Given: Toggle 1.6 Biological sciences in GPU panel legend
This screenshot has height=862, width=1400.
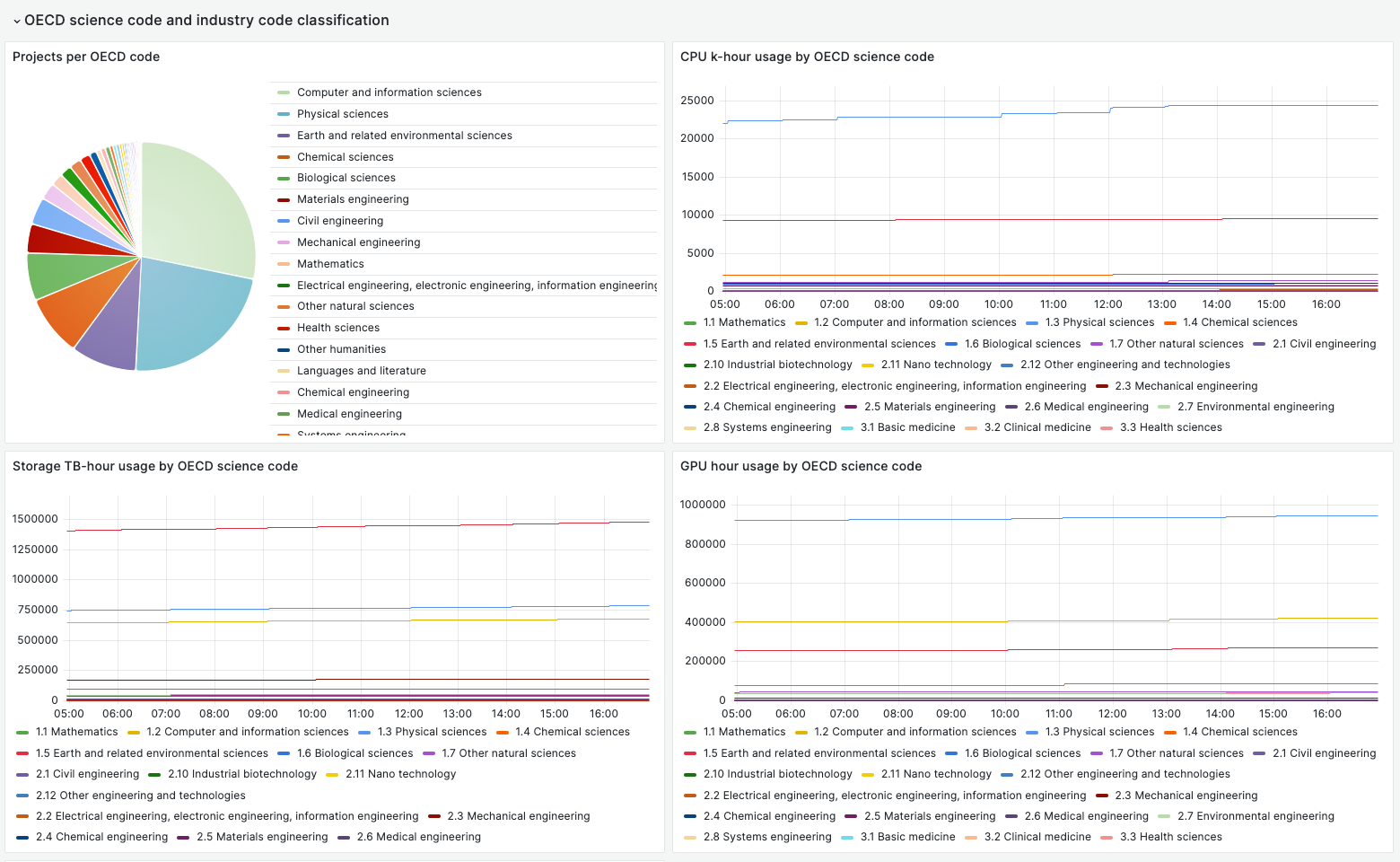Looking at the screenshot, I should pyautogui.click(x=1022, y=753).
